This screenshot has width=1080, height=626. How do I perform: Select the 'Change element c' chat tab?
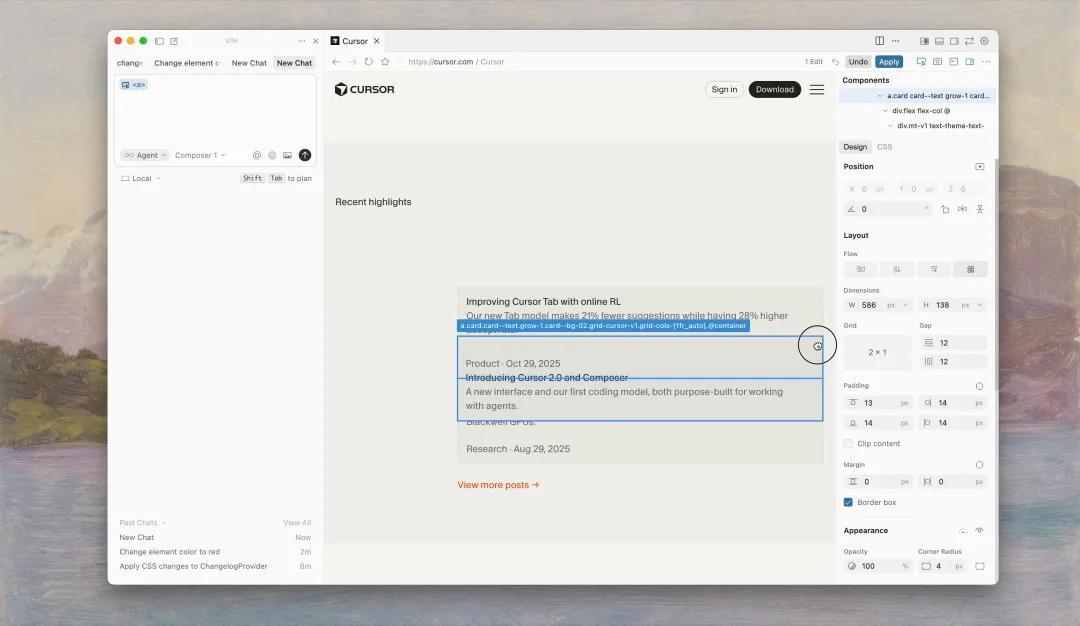tap(187, 63)
